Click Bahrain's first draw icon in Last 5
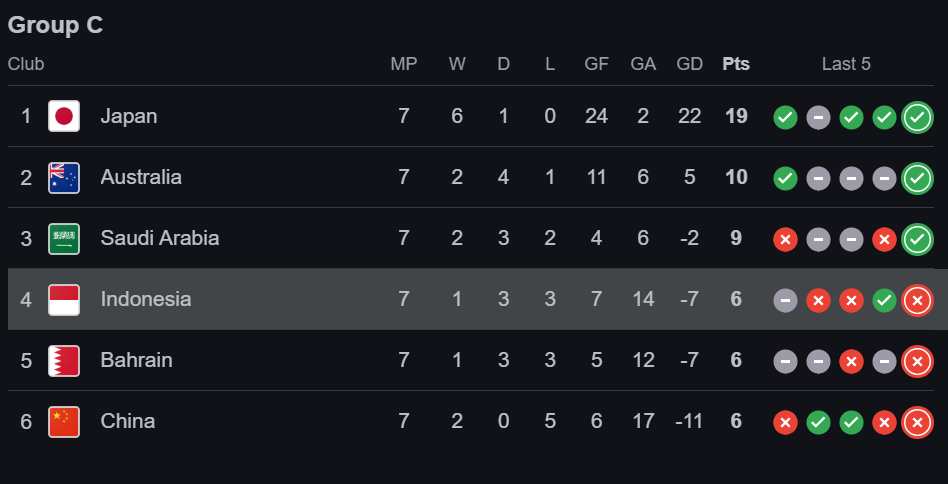The height and width of the screenshot is (484, 948). coord(785,361)
